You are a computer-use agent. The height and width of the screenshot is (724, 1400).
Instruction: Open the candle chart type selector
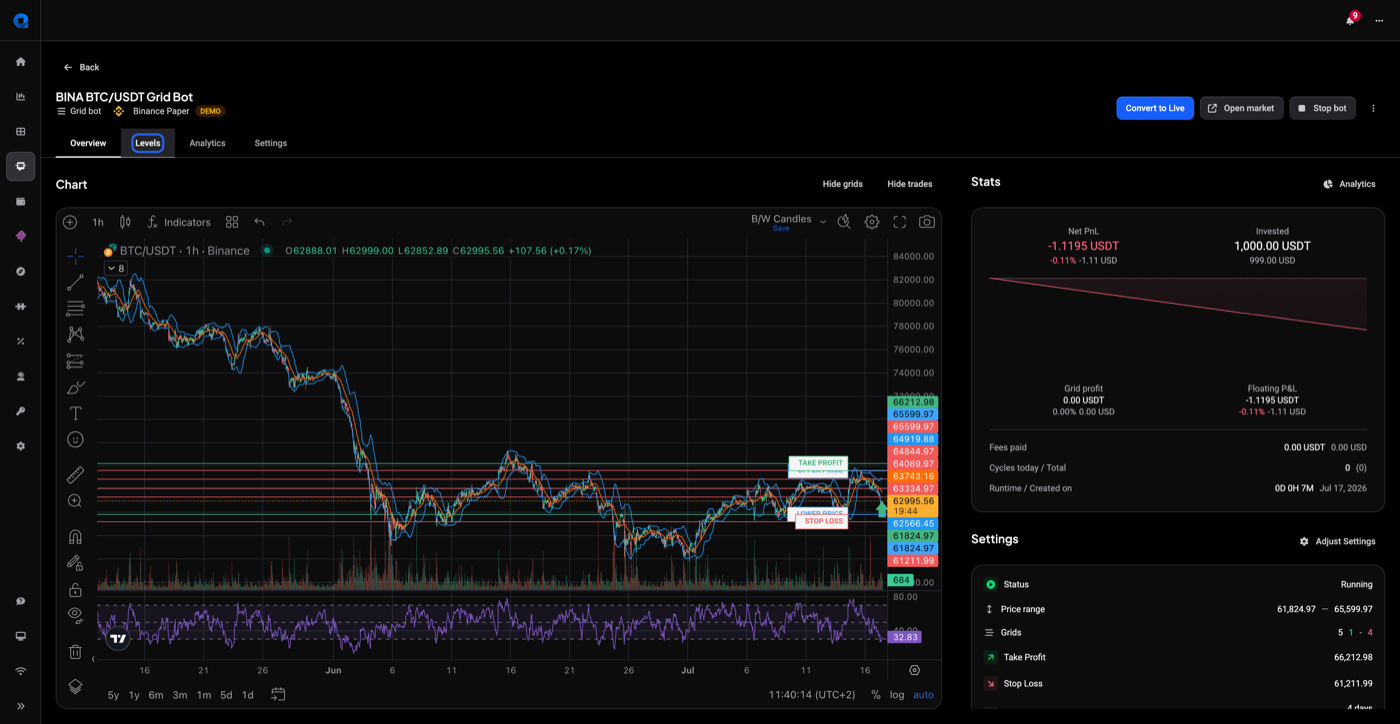point(125,222)
